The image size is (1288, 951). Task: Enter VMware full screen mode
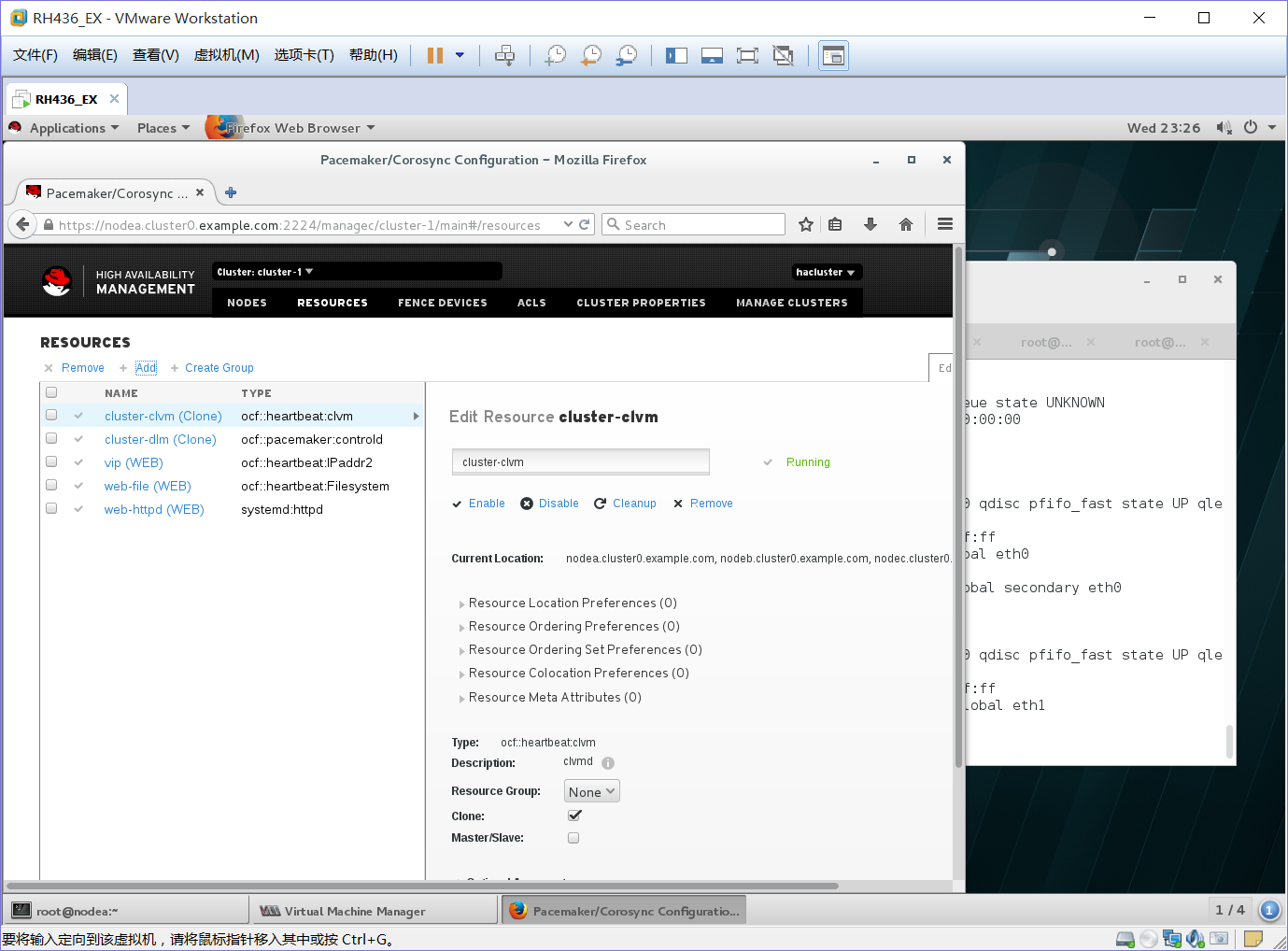coord(747,55)
